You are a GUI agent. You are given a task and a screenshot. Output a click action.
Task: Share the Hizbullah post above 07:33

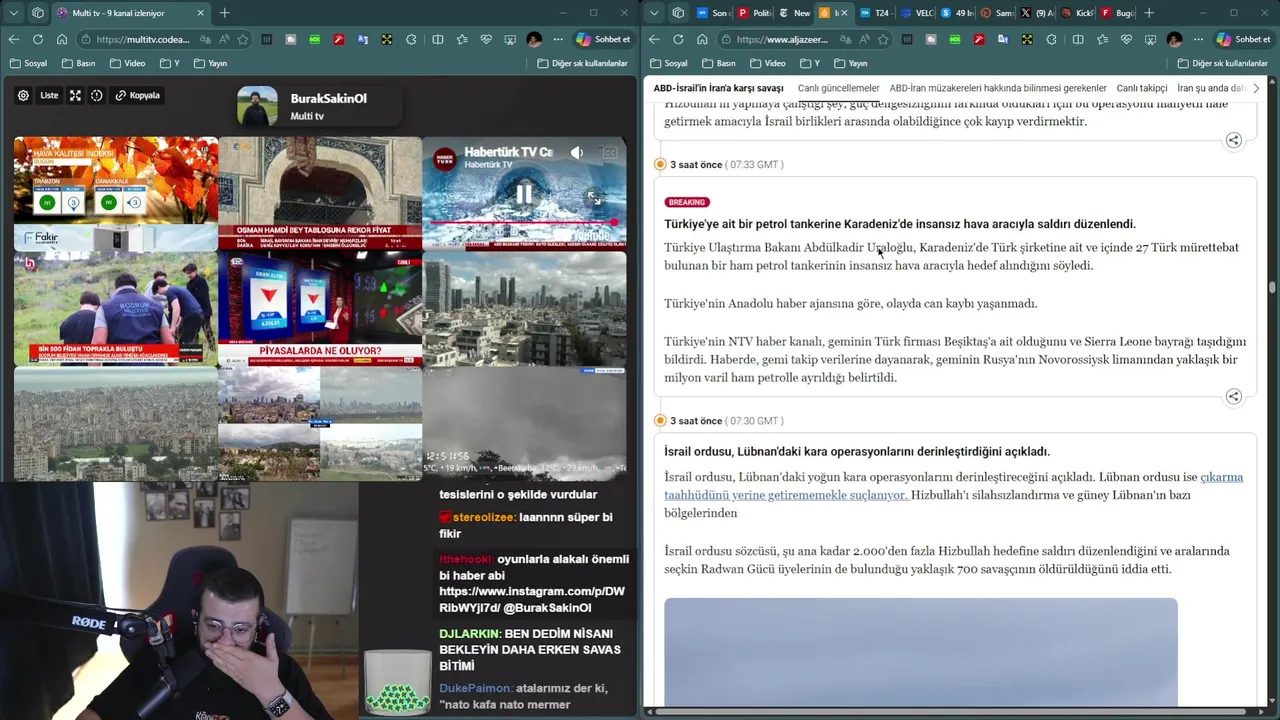point(1233,141)
